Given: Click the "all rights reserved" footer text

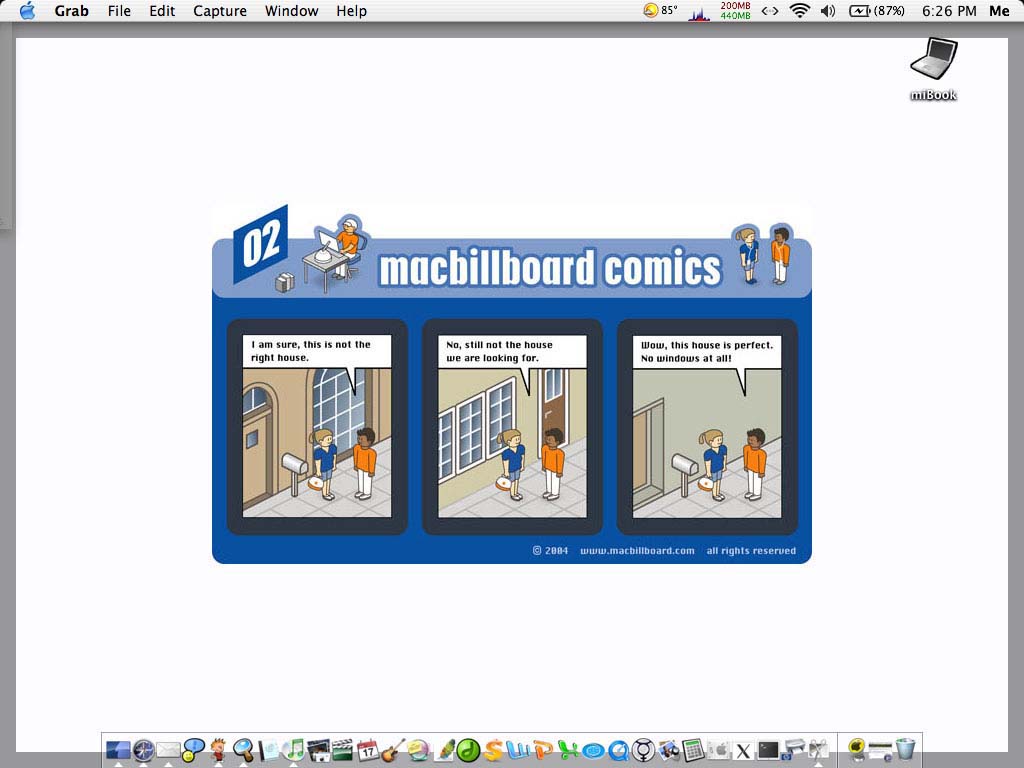Looking at the screenshot, I should [751, 551].
